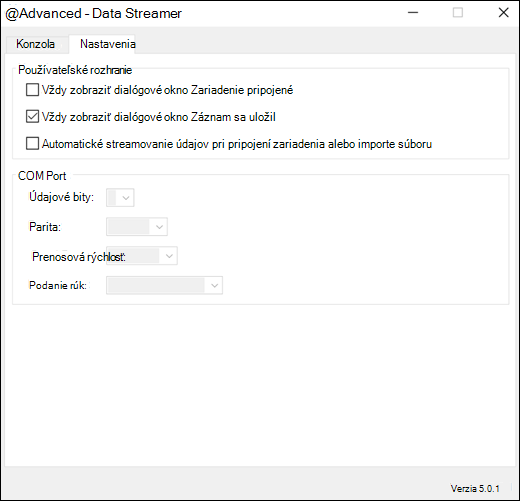Image resolution: width=520 pixels, height=501 pixels.
Task: Open the Podanie rúk dropdown
Action: (164, 285)
